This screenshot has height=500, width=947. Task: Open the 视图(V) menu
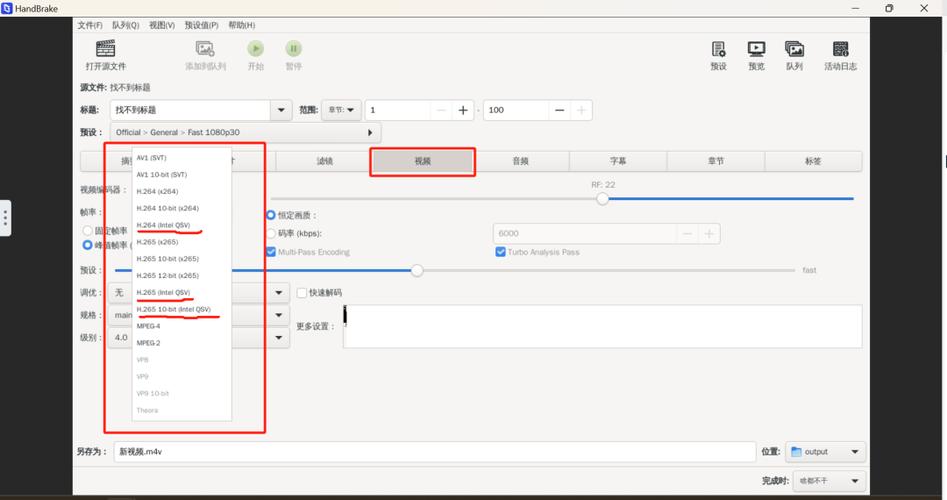click(x=162, y=25)
